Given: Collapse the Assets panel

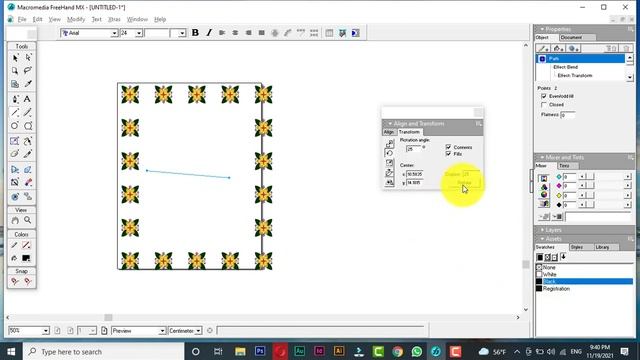Looking at the screenshot, I should tap(542, 239).
